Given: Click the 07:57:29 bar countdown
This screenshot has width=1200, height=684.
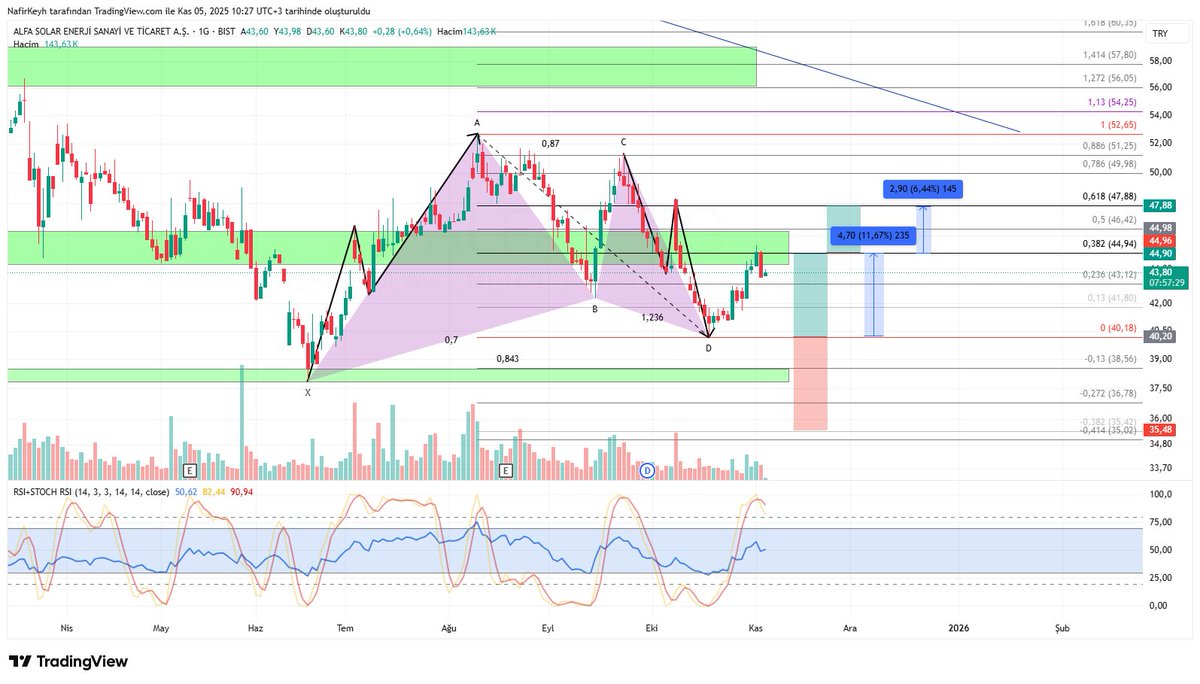Looking at the screenshot, I should 1166,284.
